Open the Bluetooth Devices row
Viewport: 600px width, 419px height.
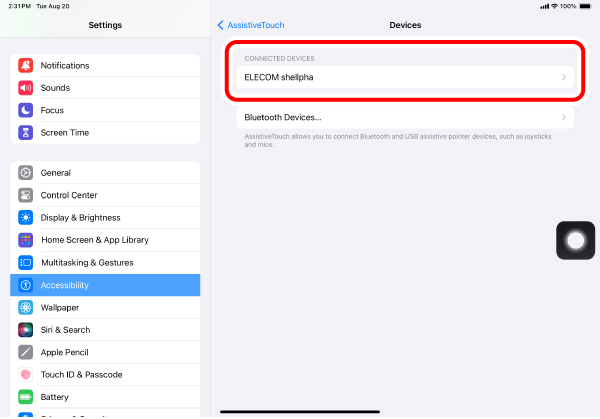(x=405, y=117)
